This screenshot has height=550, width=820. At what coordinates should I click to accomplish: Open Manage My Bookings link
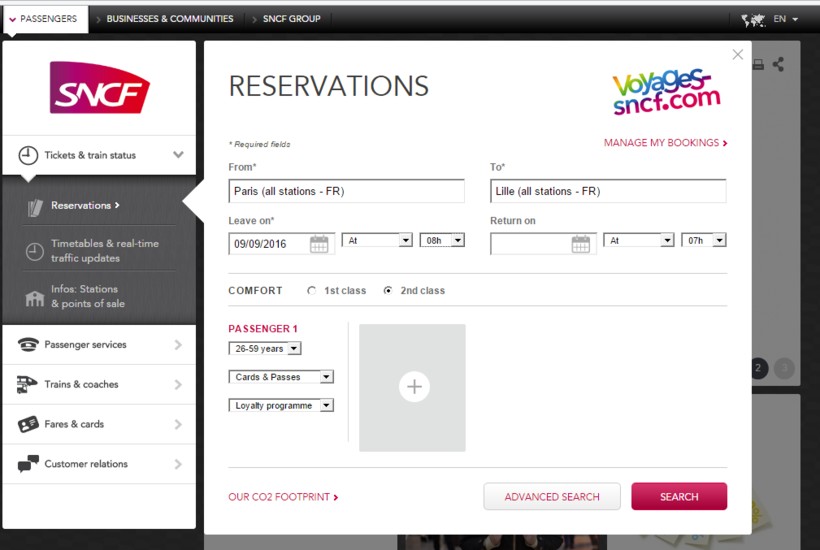[665, 143]
